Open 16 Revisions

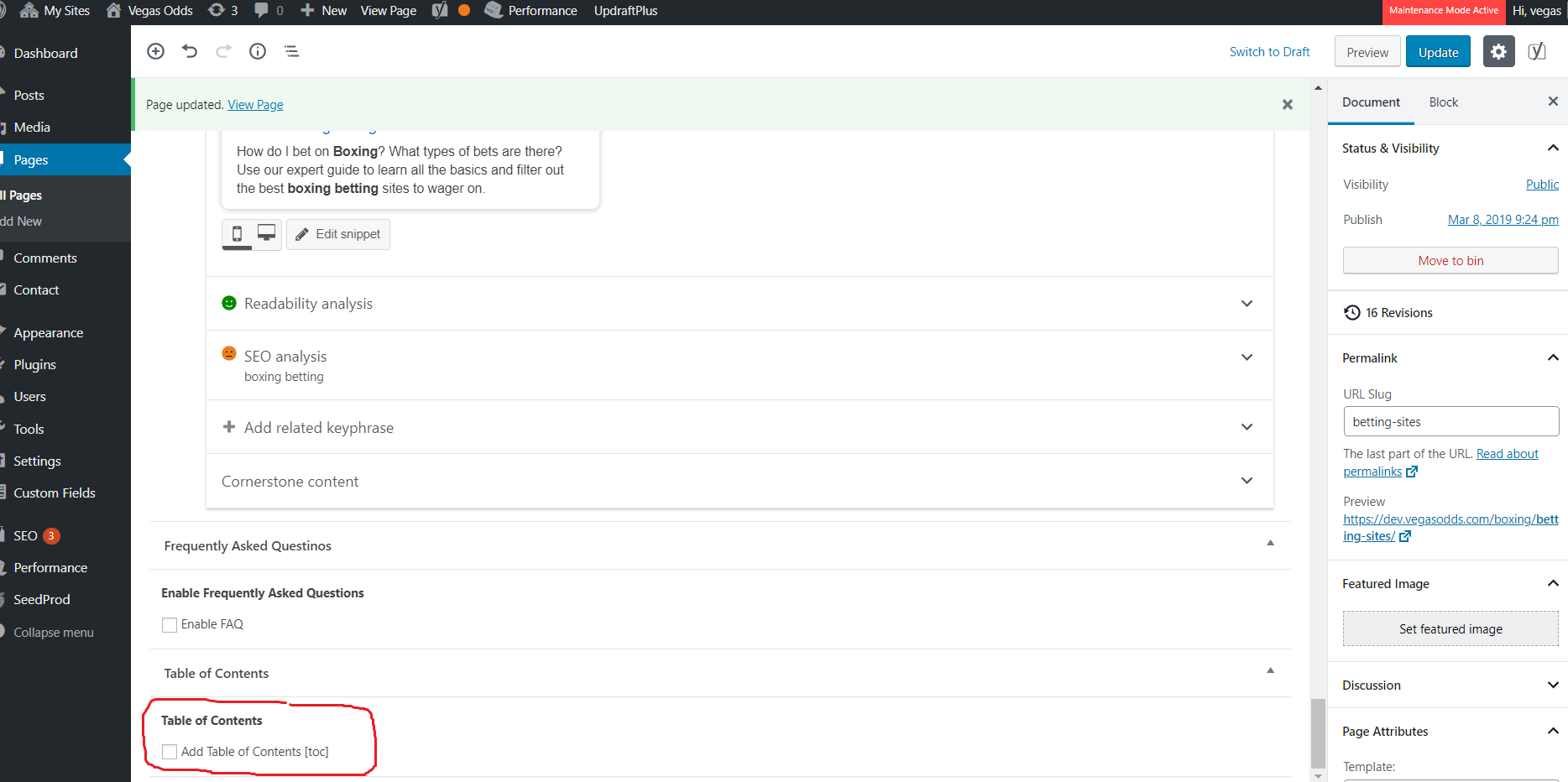1398,313
